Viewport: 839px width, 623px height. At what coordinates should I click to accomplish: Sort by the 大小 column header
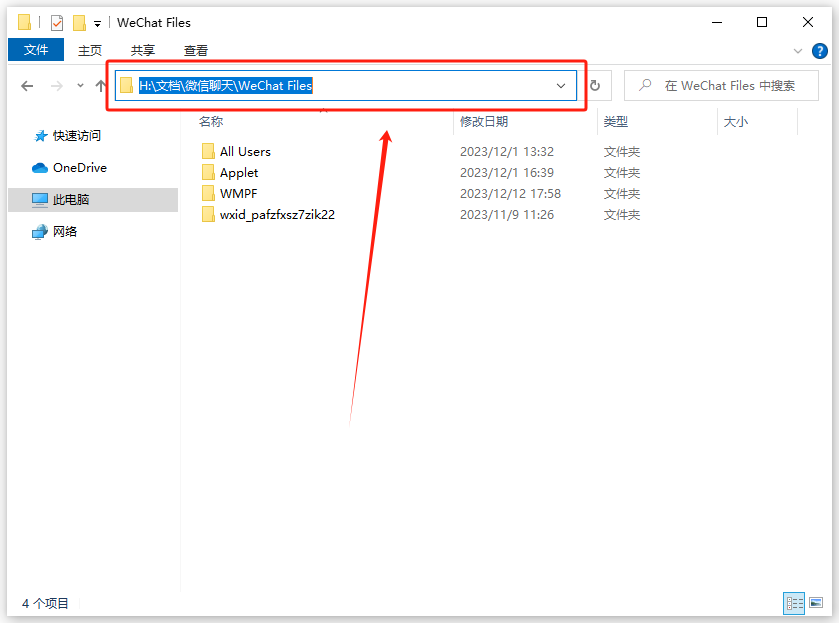point(735,121)
